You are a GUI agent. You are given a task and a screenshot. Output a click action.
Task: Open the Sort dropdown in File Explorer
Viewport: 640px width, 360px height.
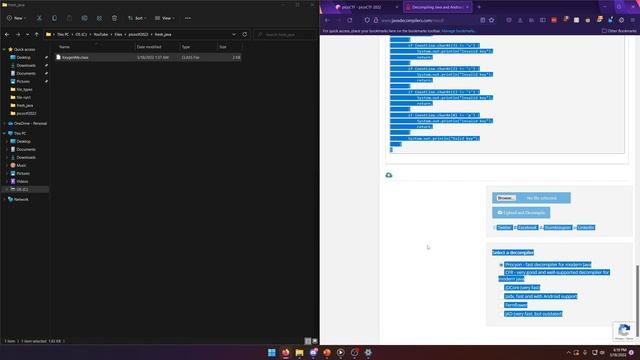point(137,18)
